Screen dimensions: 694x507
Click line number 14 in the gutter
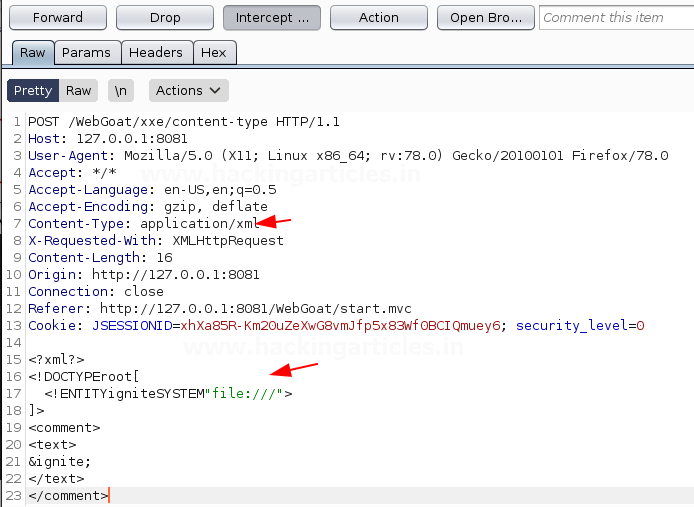[14, 343]
